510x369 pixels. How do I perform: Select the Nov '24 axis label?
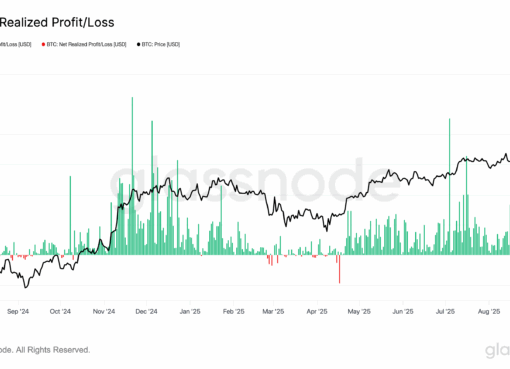[104, 311]
